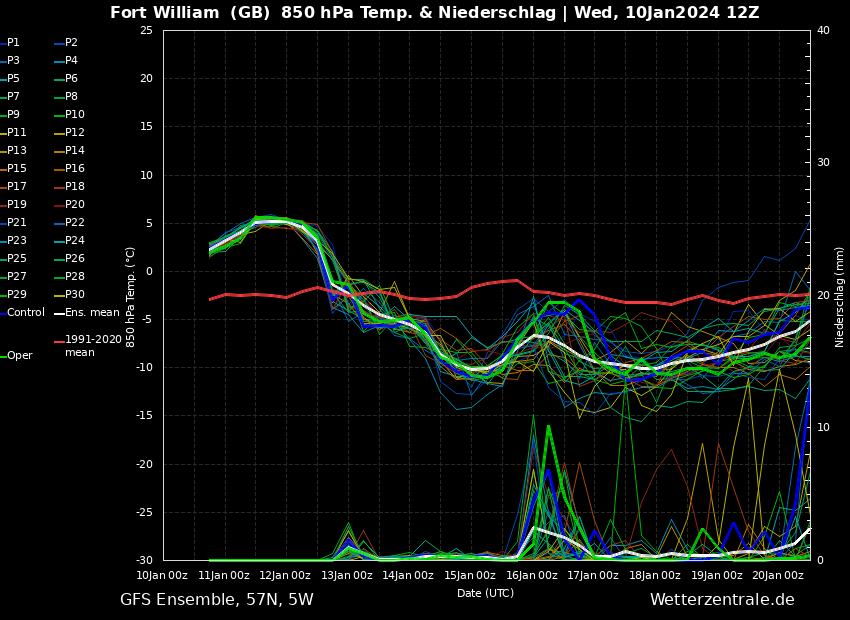
Task: Select the 16Jan 00z date tick
Action: [x=532, y=575]
